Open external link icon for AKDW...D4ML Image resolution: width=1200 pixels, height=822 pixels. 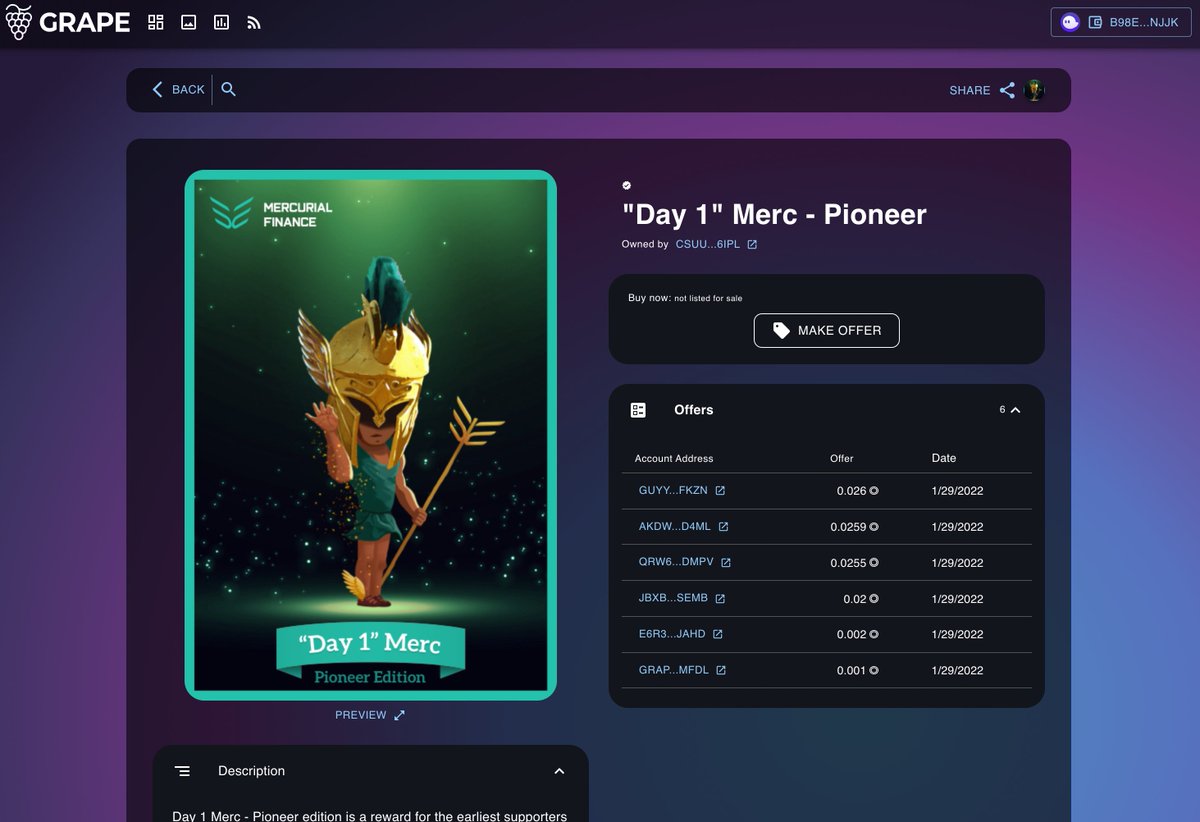click(x=723, y=527)
